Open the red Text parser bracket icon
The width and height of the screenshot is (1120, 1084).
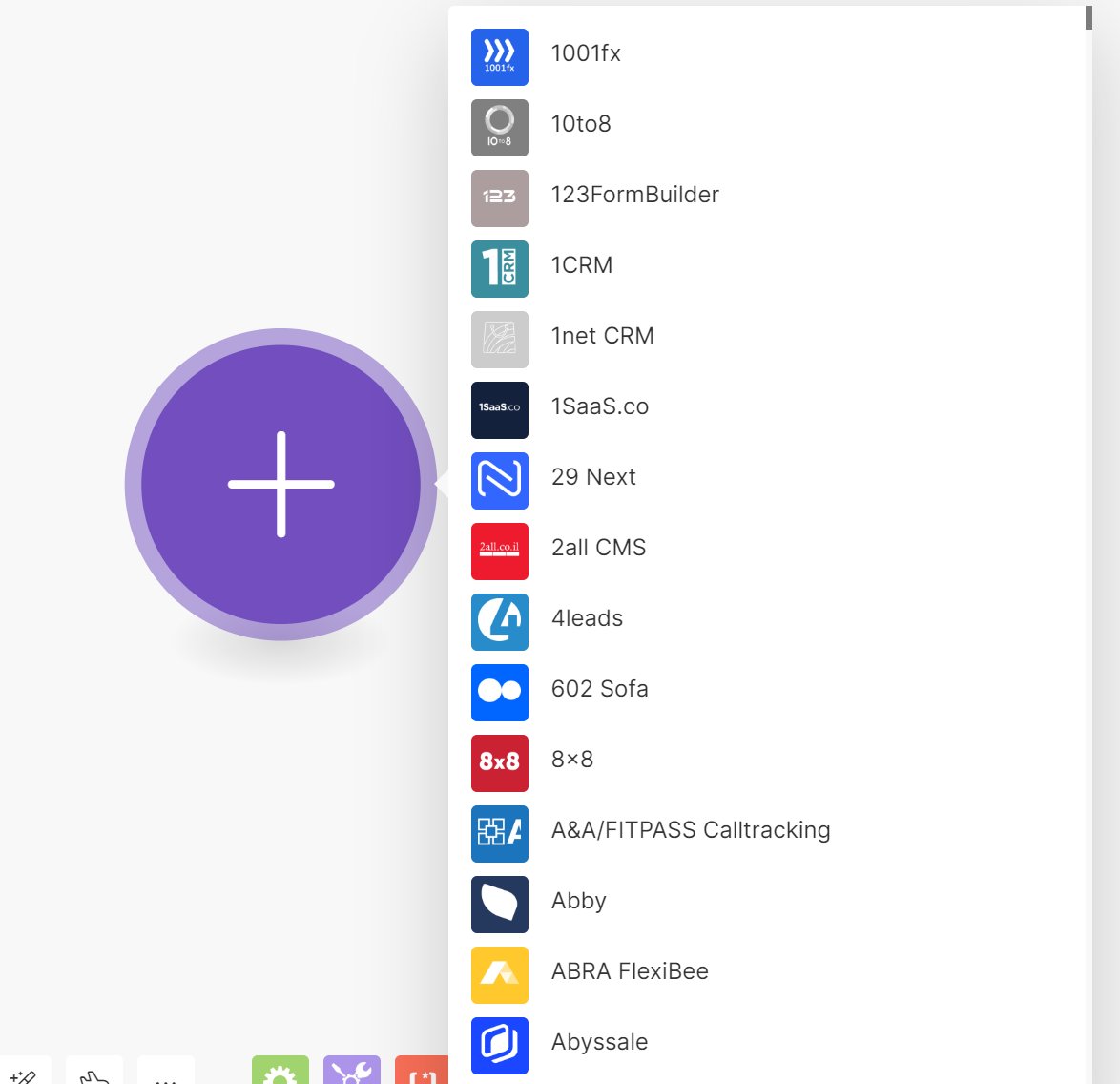pyautogui.click(x=422, y=1070)
